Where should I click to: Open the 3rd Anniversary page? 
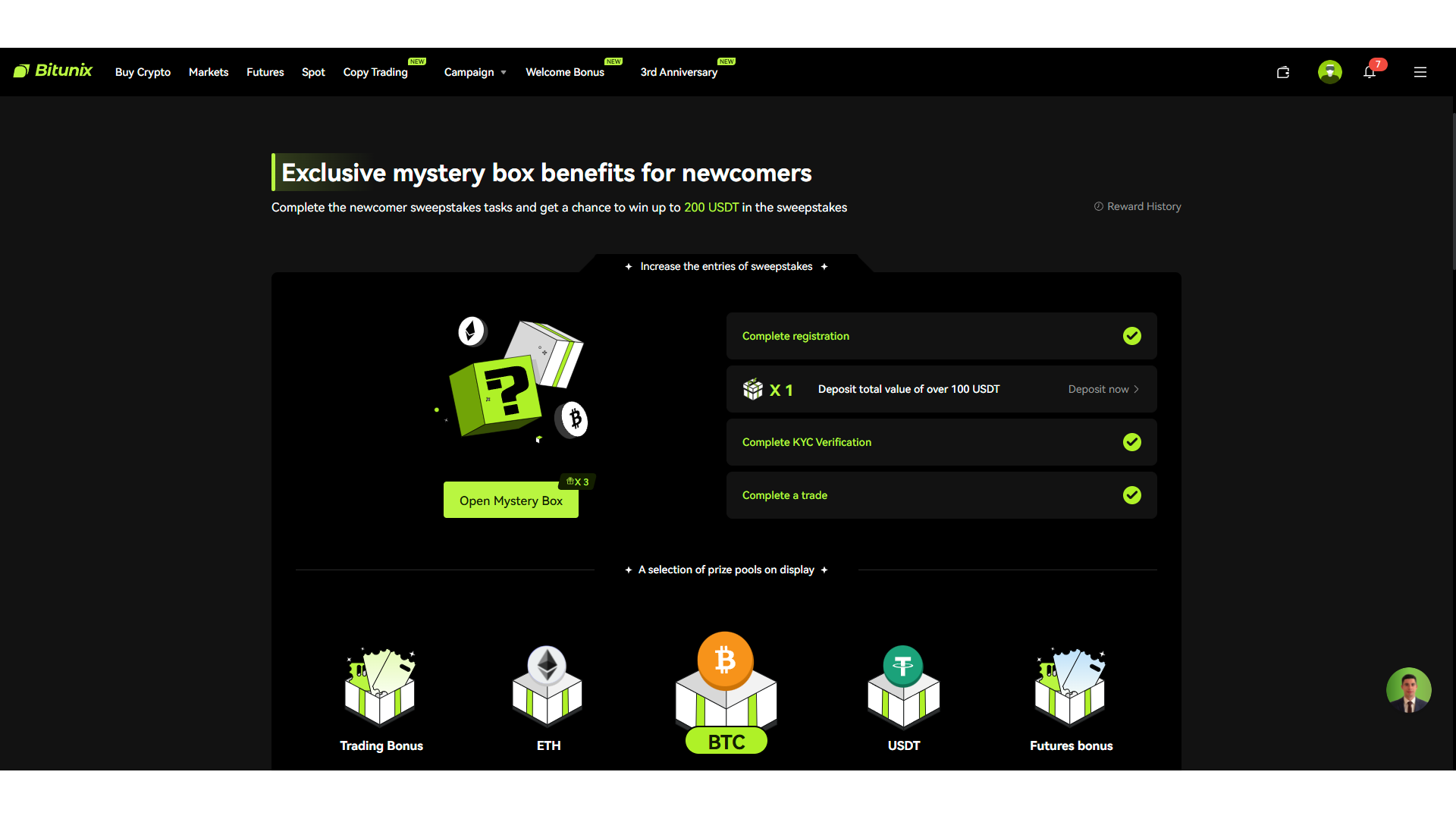[679, 72]
